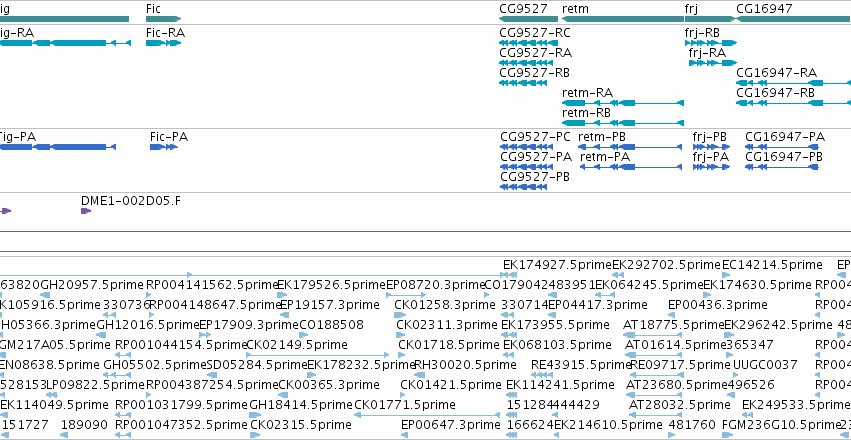Select the EK292702.5prime EST label
The image size is (851, 440).
click(666, 265)
